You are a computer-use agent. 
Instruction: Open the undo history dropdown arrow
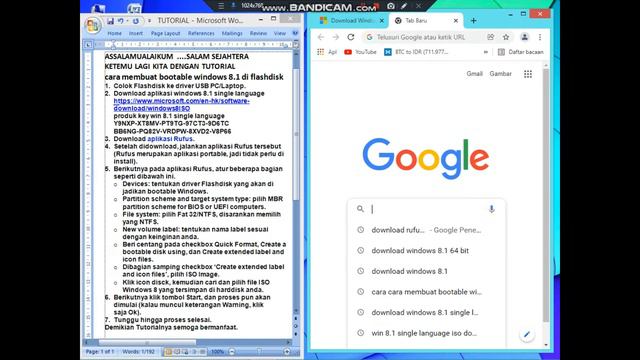pos(127,21)
